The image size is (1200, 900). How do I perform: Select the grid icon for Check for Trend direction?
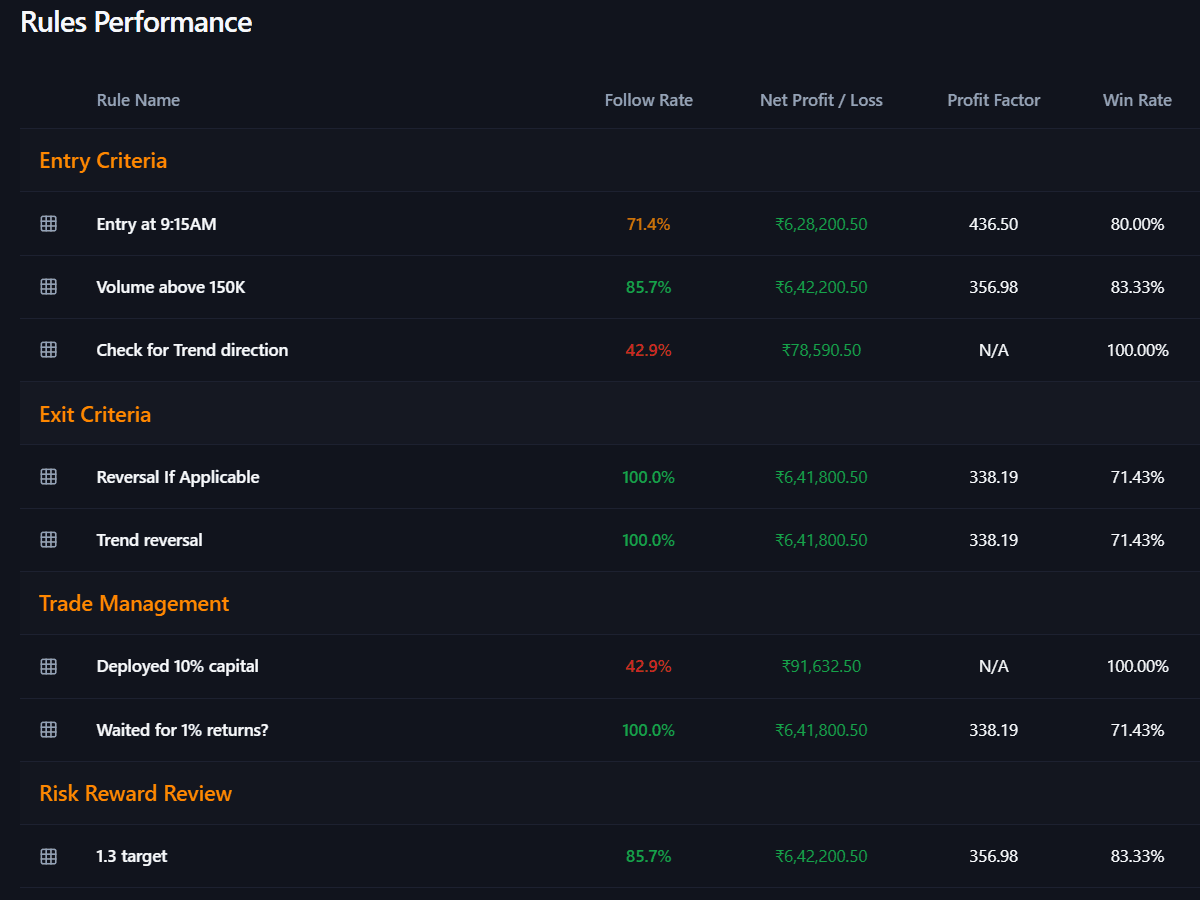(x=48, y=350)
